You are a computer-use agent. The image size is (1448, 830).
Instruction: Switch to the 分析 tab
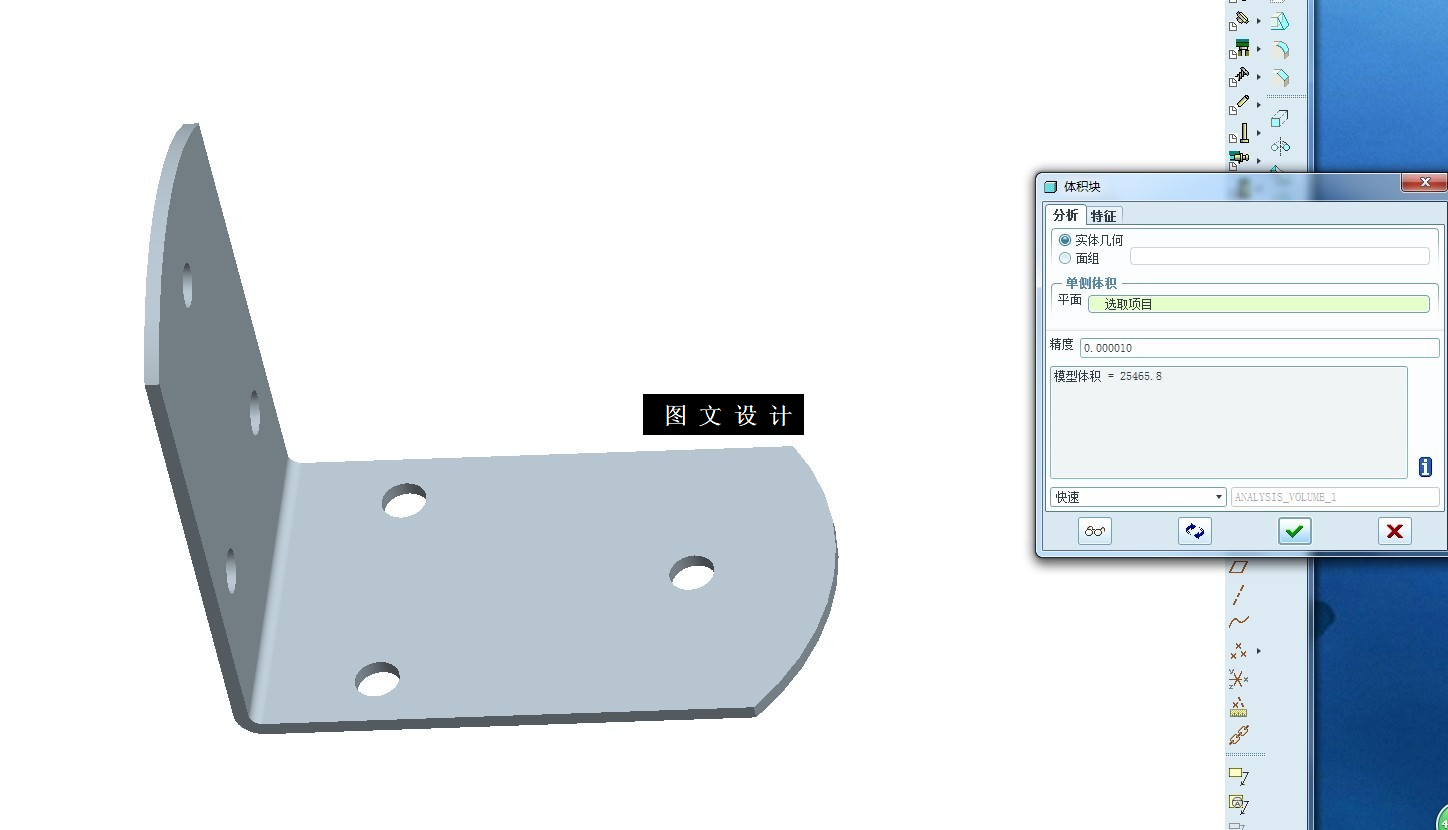(x=1066, y=215)
